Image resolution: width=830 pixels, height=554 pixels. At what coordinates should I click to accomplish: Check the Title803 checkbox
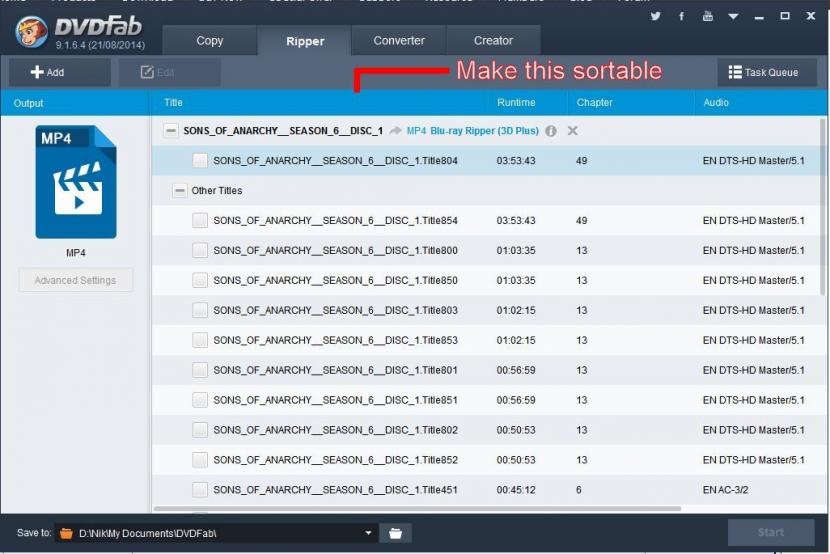click(200, 310)
